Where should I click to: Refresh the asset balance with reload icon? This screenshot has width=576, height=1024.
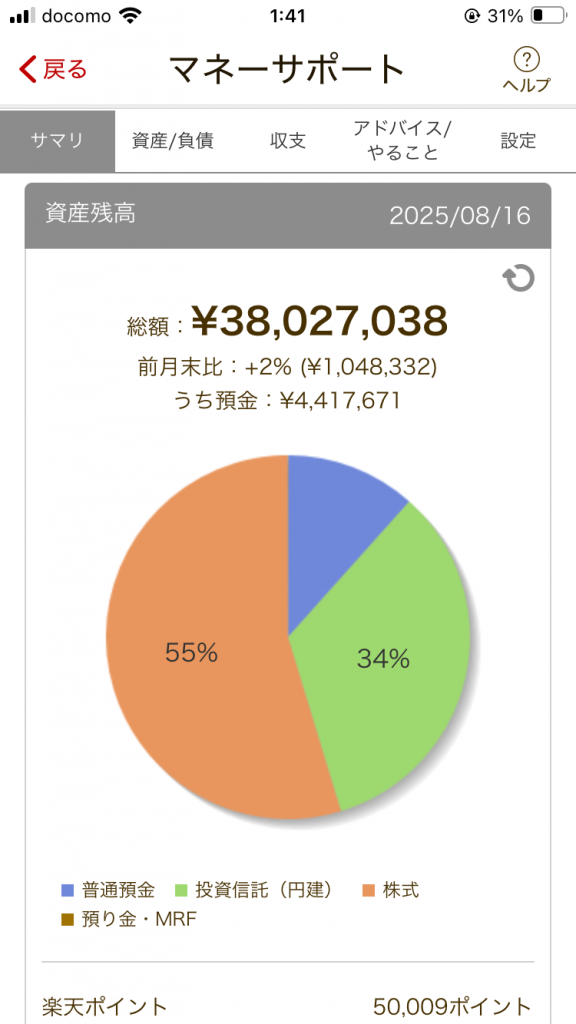tap(519, 278)
